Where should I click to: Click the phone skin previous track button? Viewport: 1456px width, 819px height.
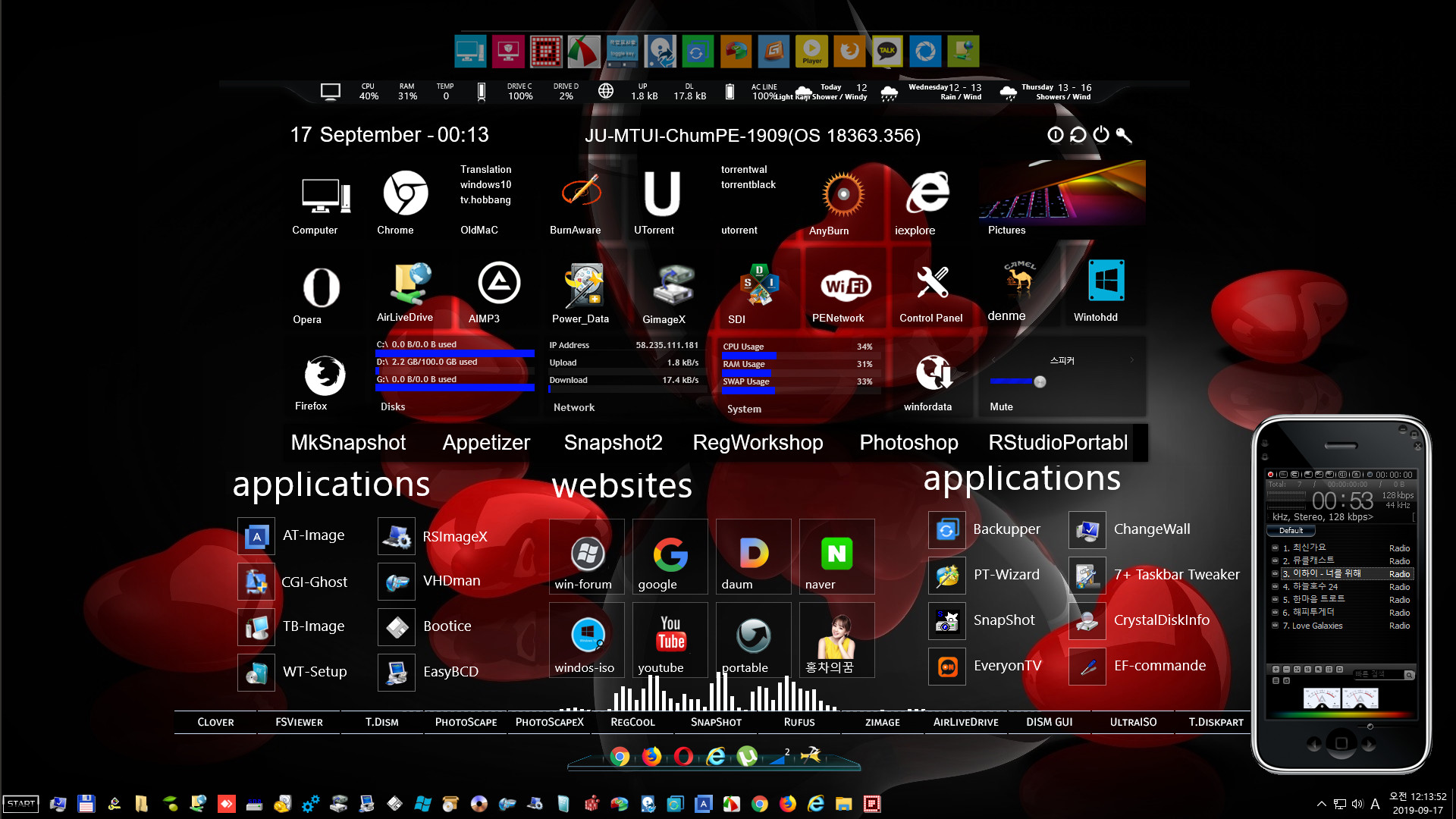click(x=1313, y=745)
